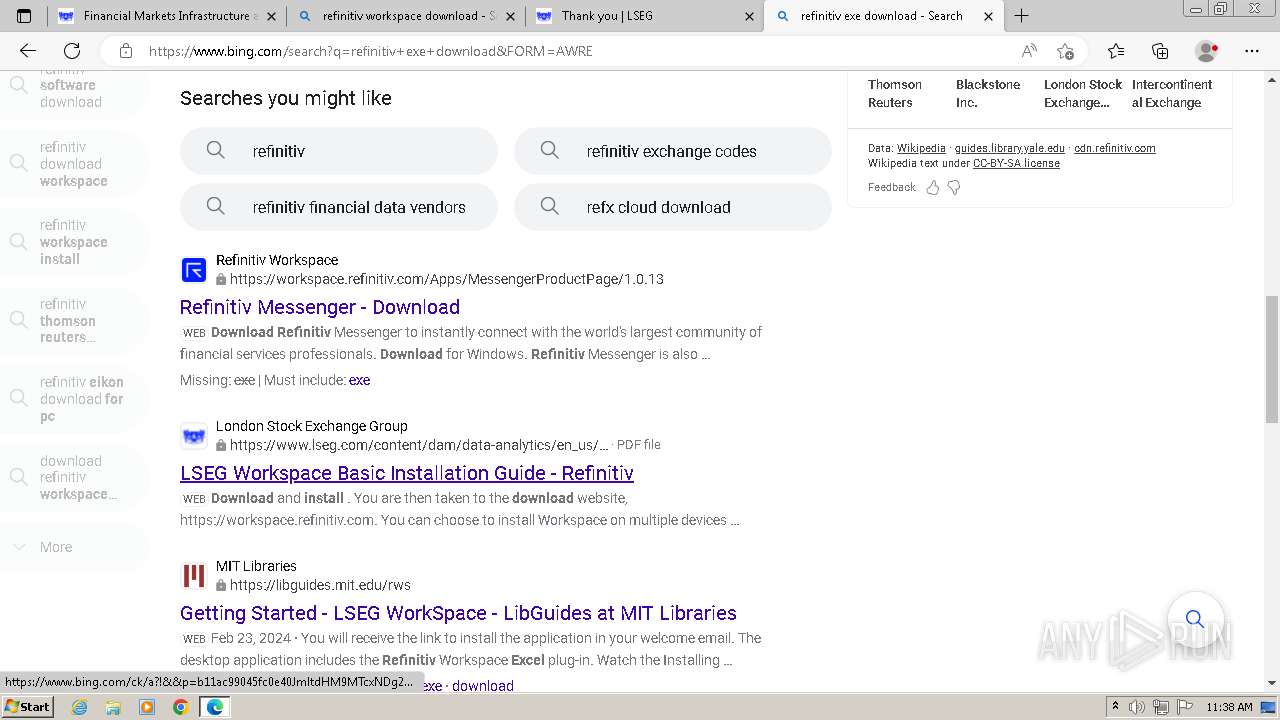
Task: Click the page vertical scrollbar thumb
Action: point(1272,360)
